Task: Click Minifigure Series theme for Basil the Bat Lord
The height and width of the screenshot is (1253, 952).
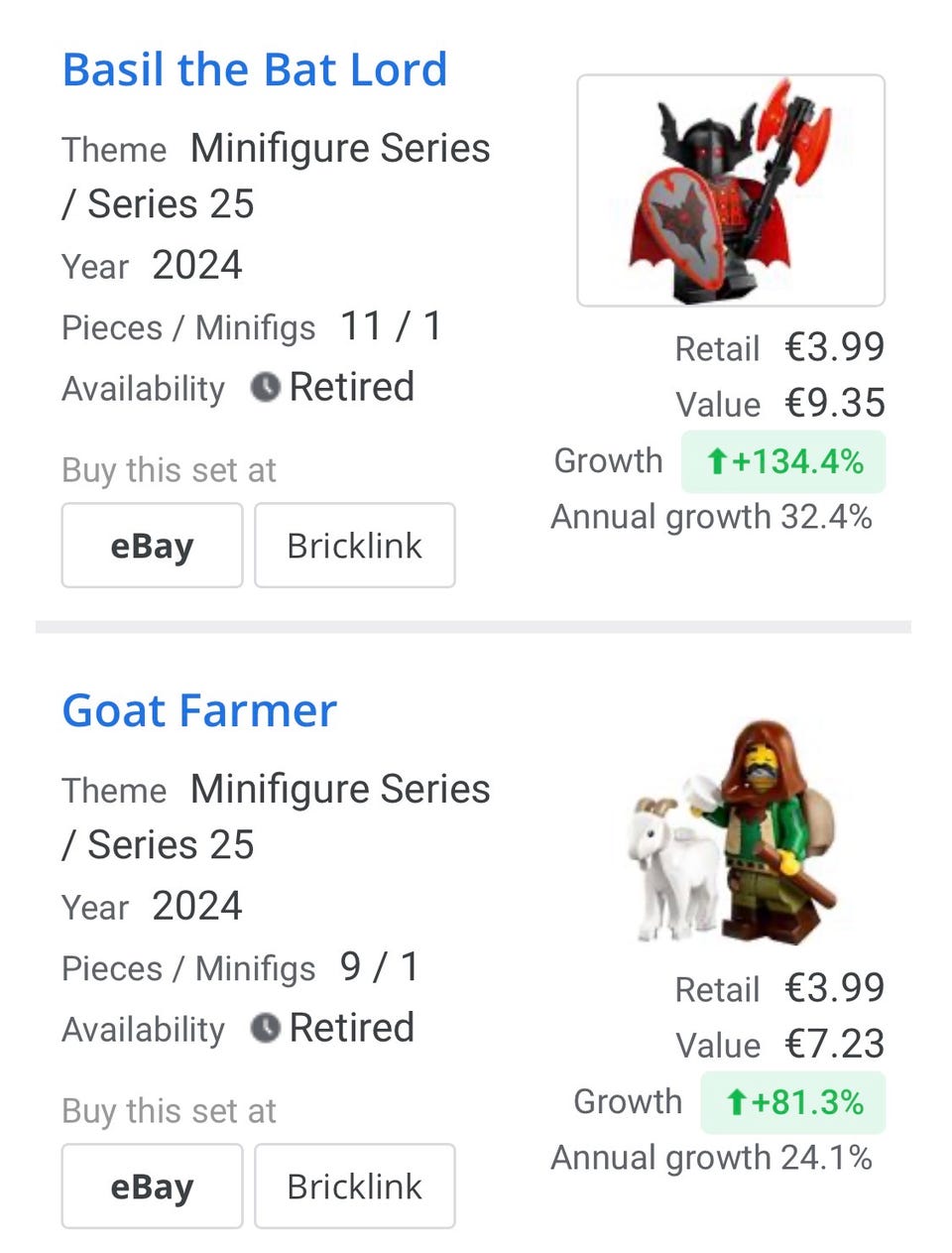Action: pyautogui.click(x=340, y=149)
